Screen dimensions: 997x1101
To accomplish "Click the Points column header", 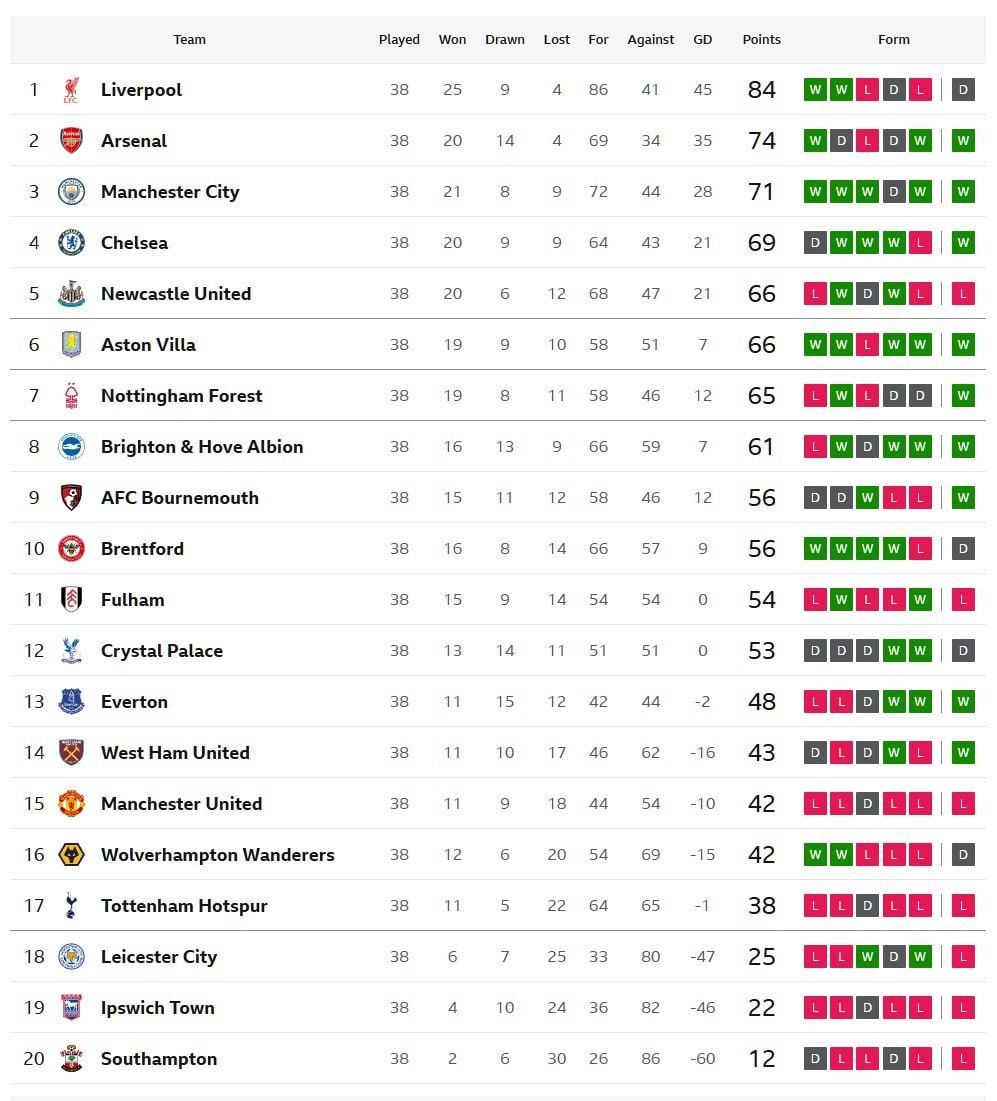I will pyautogui.click(x=761, y=39).
